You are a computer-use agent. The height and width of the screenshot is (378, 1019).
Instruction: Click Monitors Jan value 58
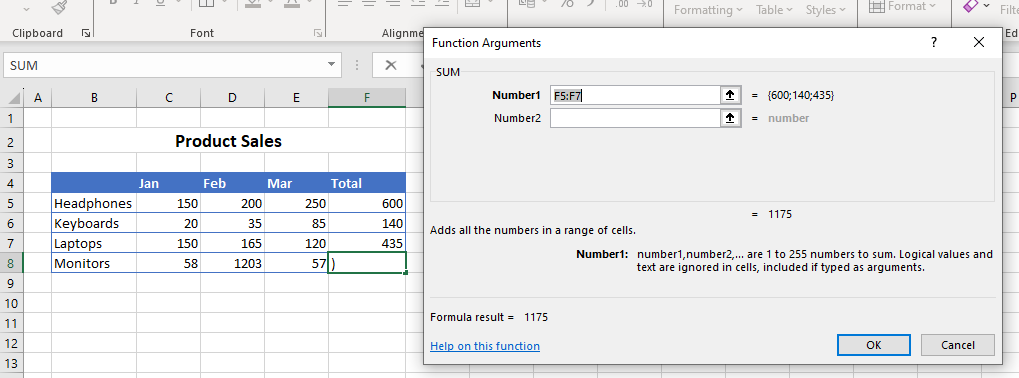pyautogui.click(x=169, y=264)
